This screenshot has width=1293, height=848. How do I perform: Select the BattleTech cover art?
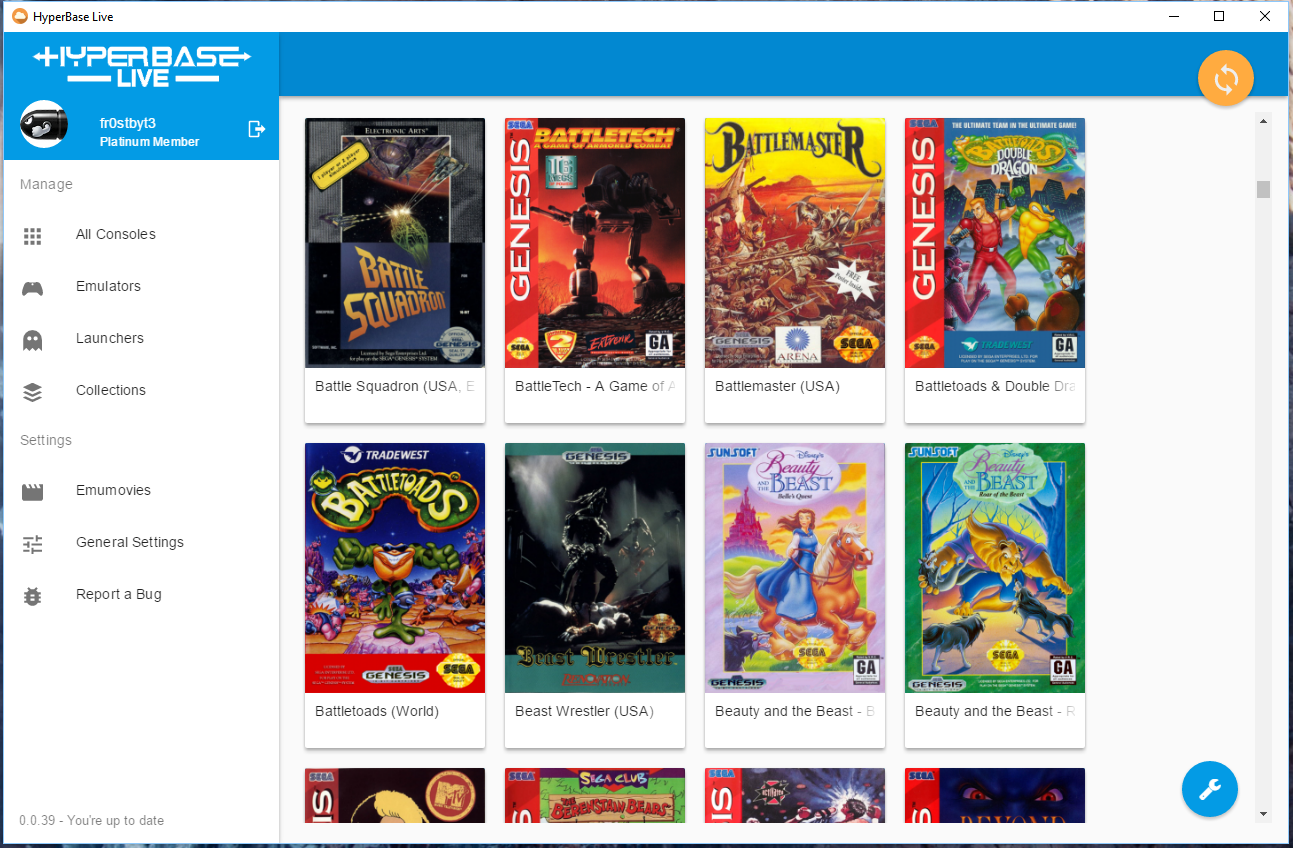[595, 243]
